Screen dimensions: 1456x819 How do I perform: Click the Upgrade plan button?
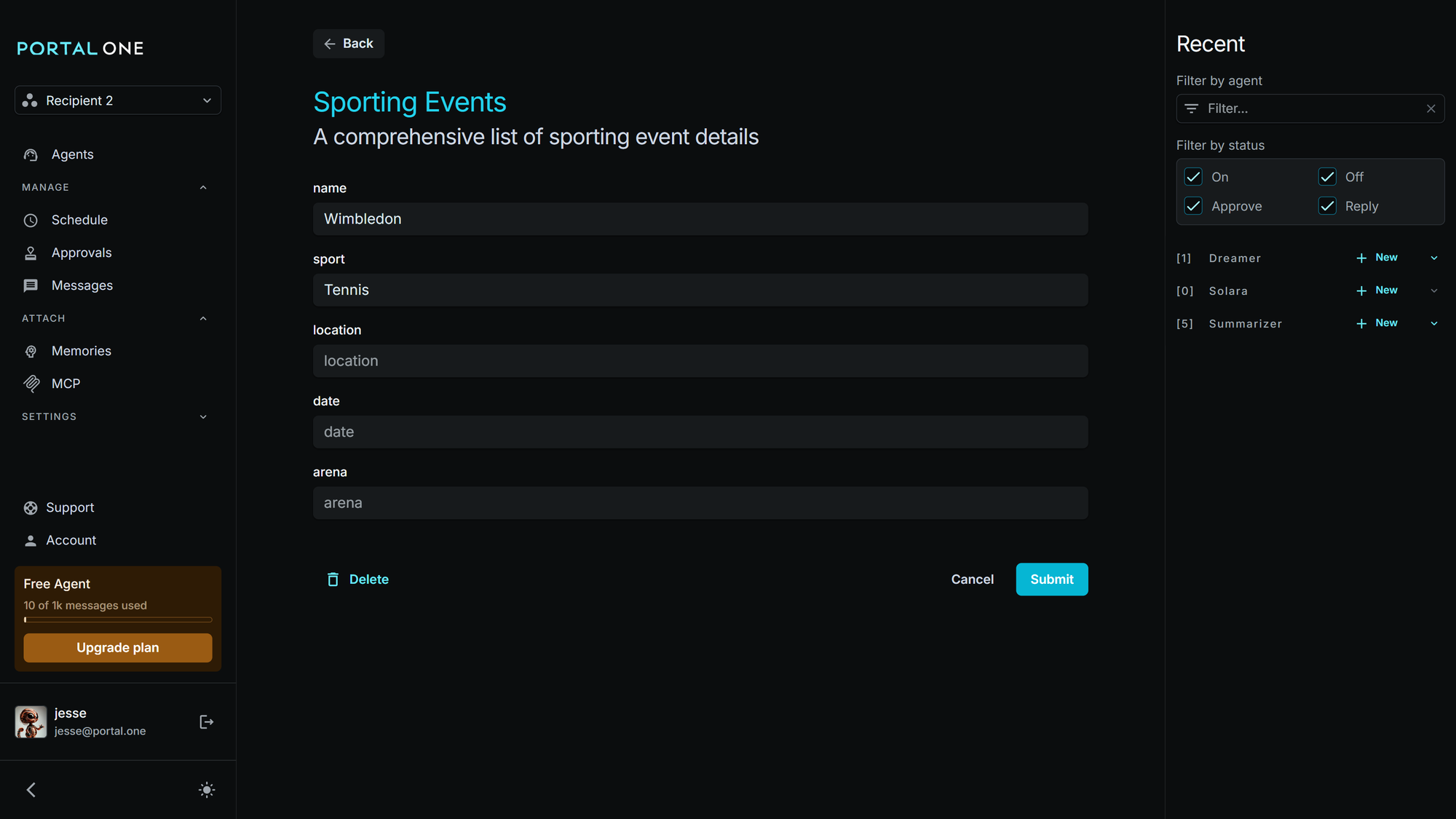(x=118, y=647)
